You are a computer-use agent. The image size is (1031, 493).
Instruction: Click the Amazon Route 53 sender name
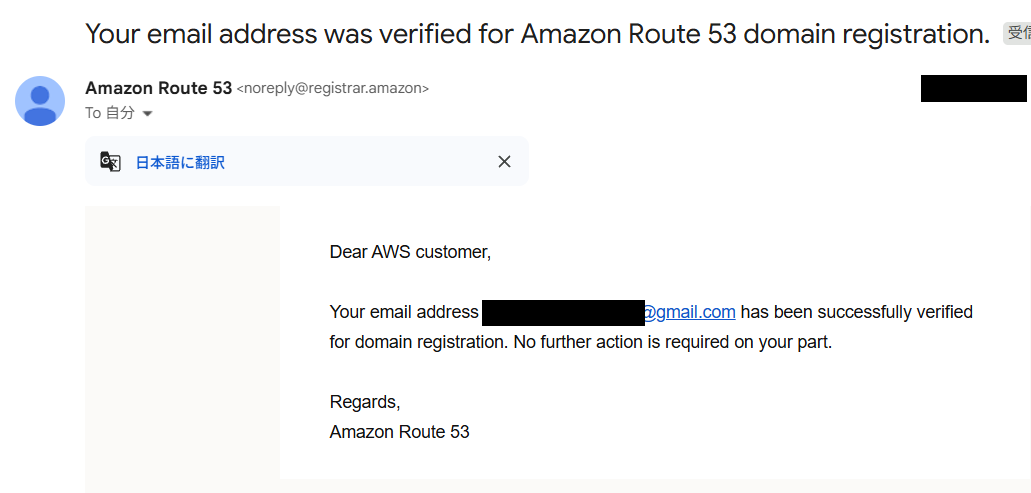click(158, 88)
